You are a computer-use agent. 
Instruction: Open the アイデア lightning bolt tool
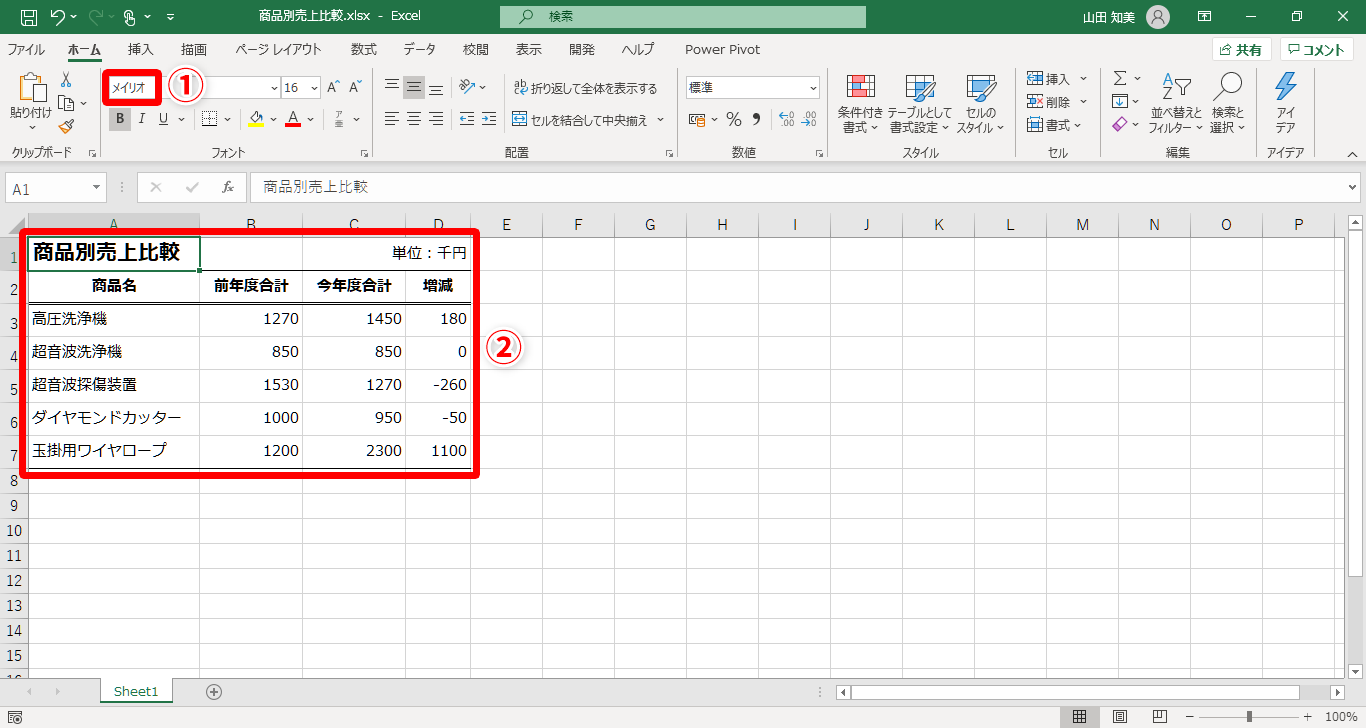tap(1286, 87)
